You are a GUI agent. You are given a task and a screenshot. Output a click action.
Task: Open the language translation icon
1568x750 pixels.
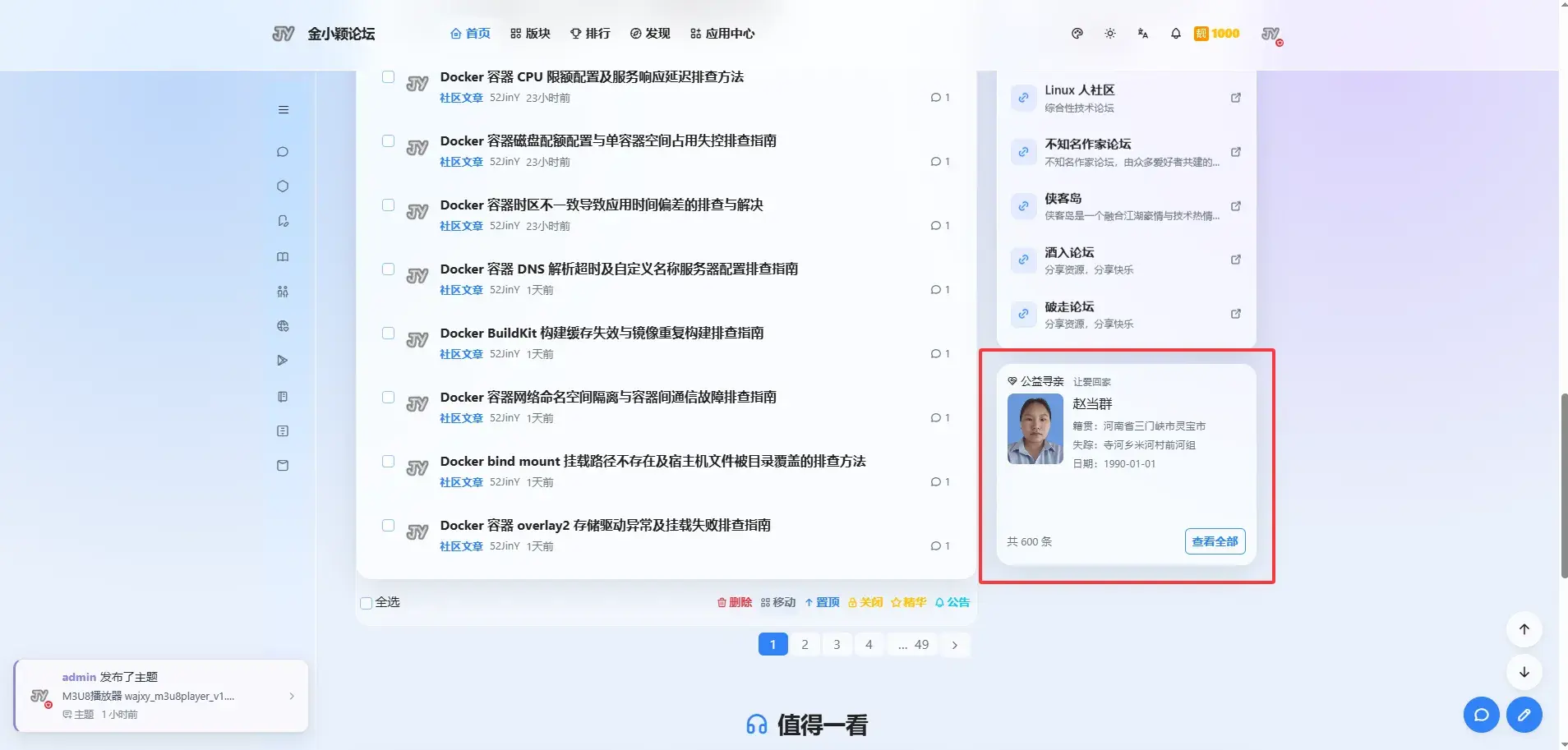(1143, 34)
